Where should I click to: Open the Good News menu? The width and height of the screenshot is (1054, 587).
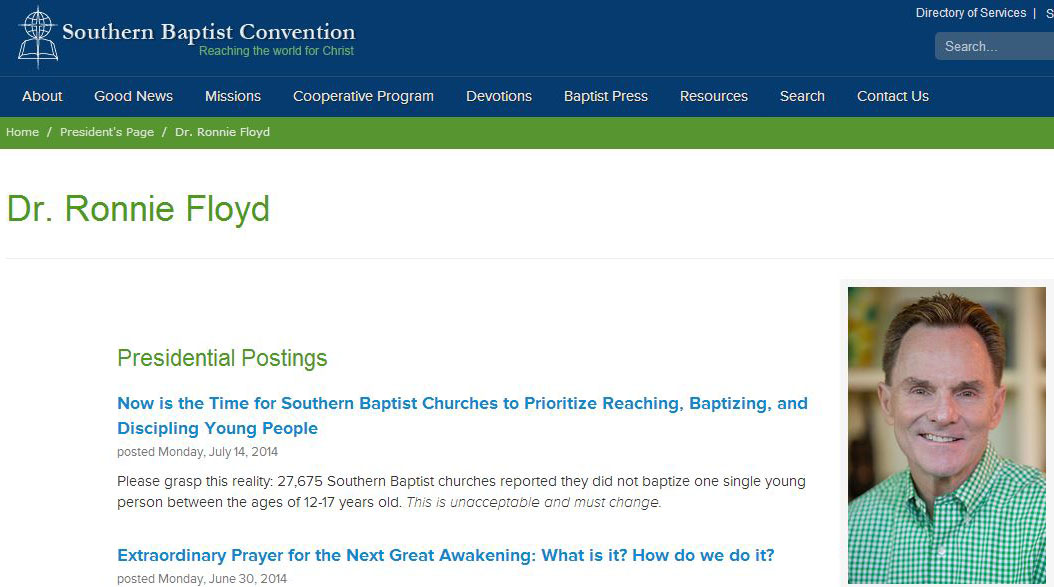[133, 96]
